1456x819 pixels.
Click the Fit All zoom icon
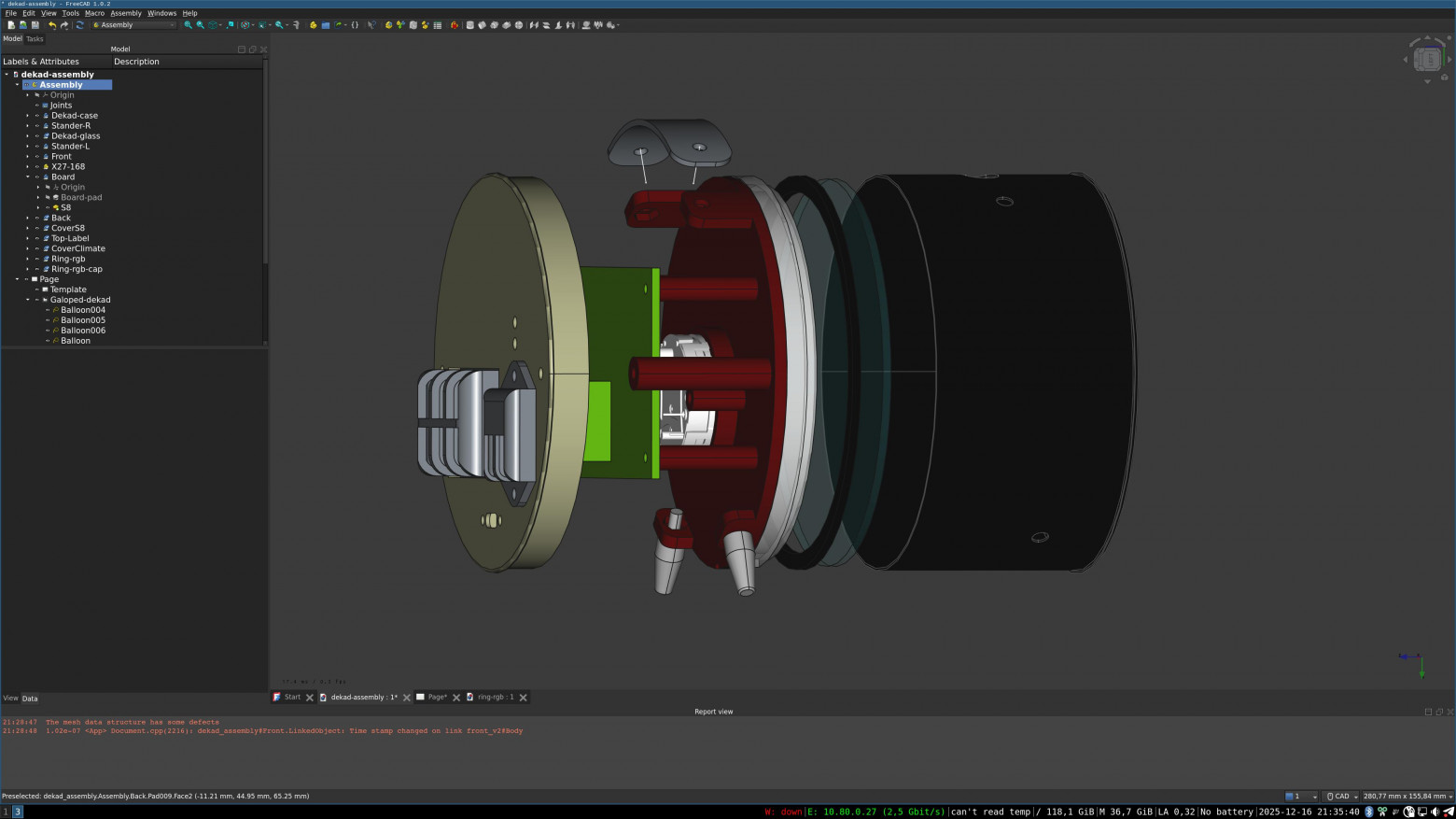(x=188, y=25)
